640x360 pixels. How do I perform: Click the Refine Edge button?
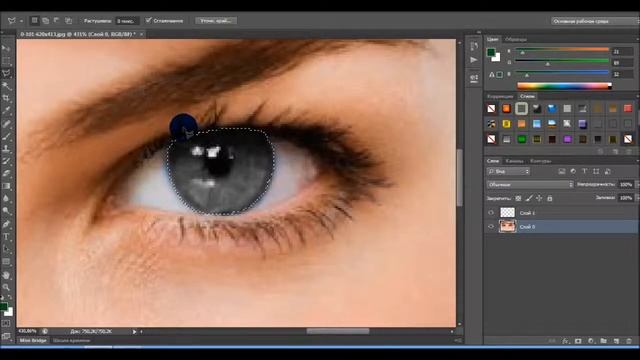216,20
